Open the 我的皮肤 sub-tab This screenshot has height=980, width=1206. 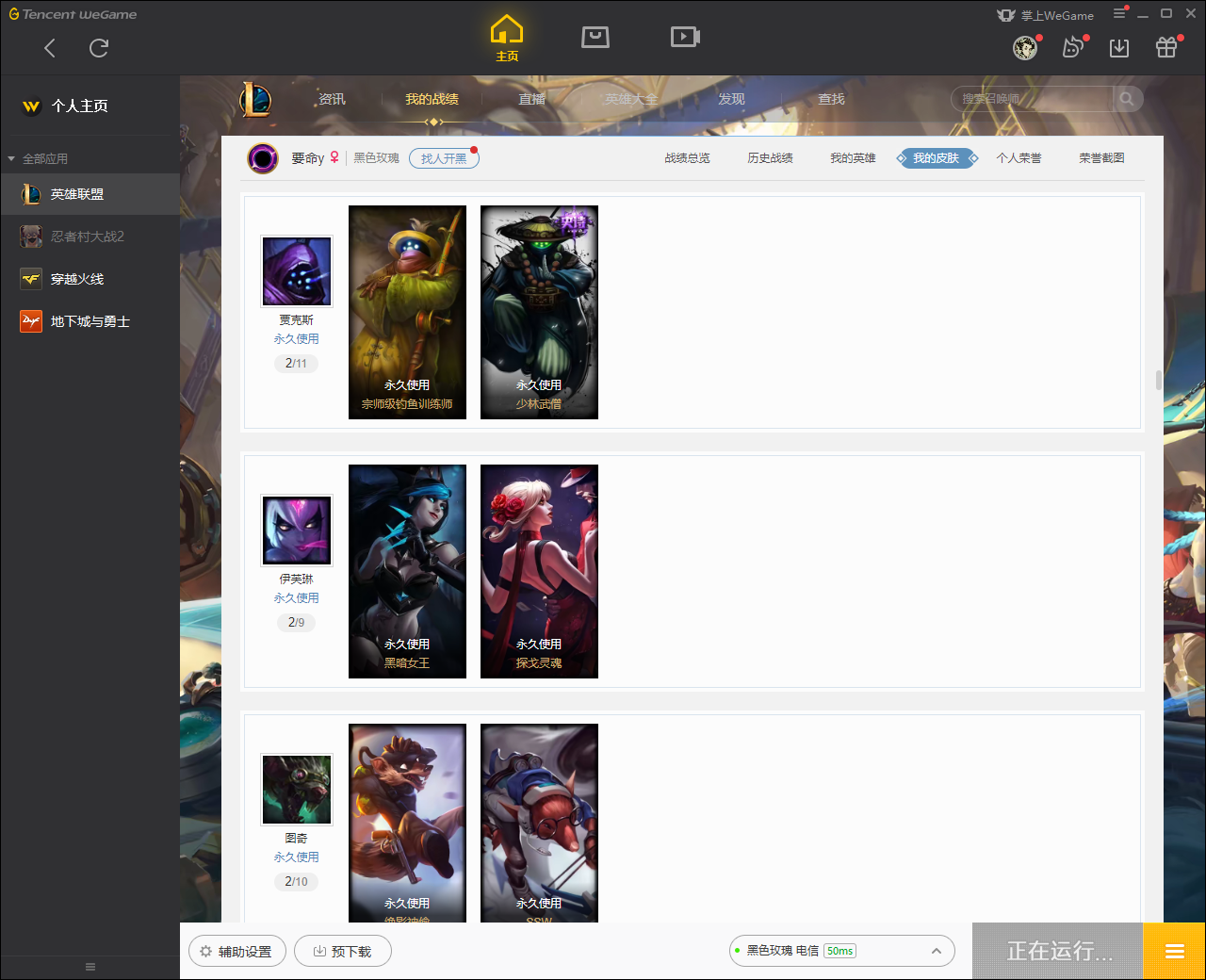click(x=937, y=158)
